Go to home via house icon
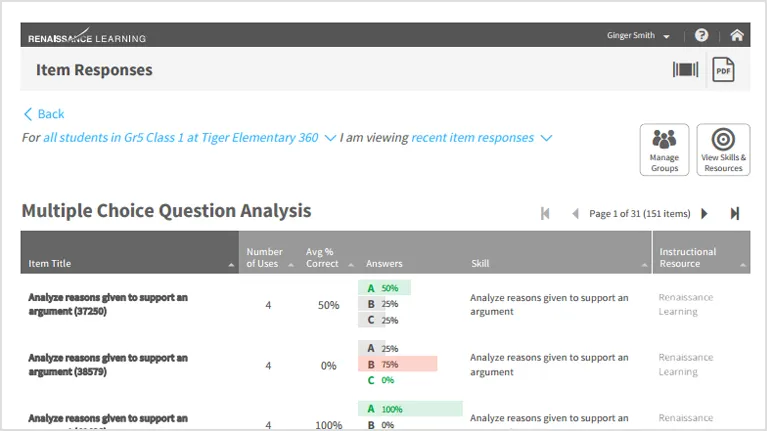The width and height of the screenshot is (767, 431). point(737,35)
